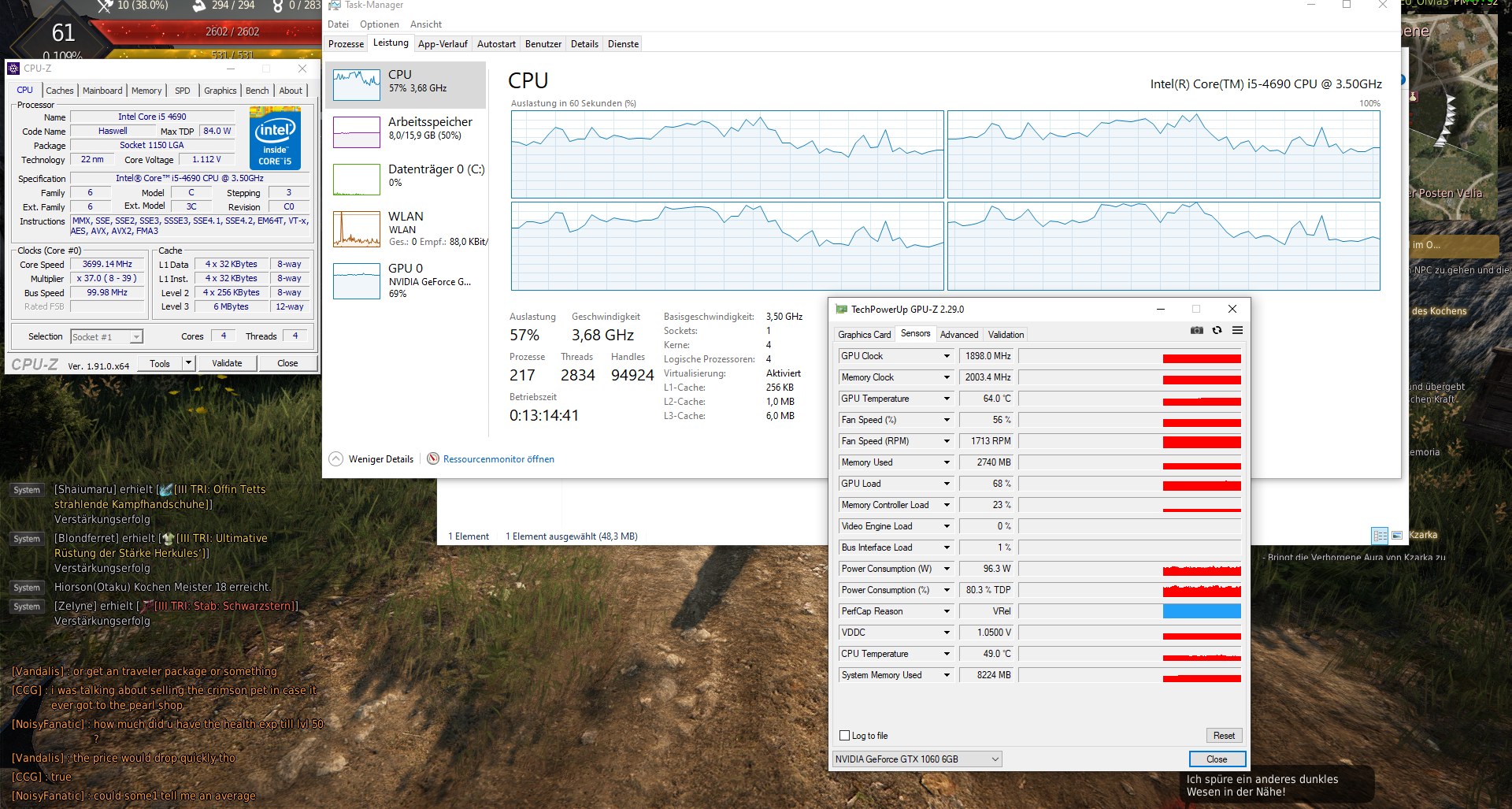
Task: Click the CPU-Z title bar icon
Action: [x=13, y=69]
